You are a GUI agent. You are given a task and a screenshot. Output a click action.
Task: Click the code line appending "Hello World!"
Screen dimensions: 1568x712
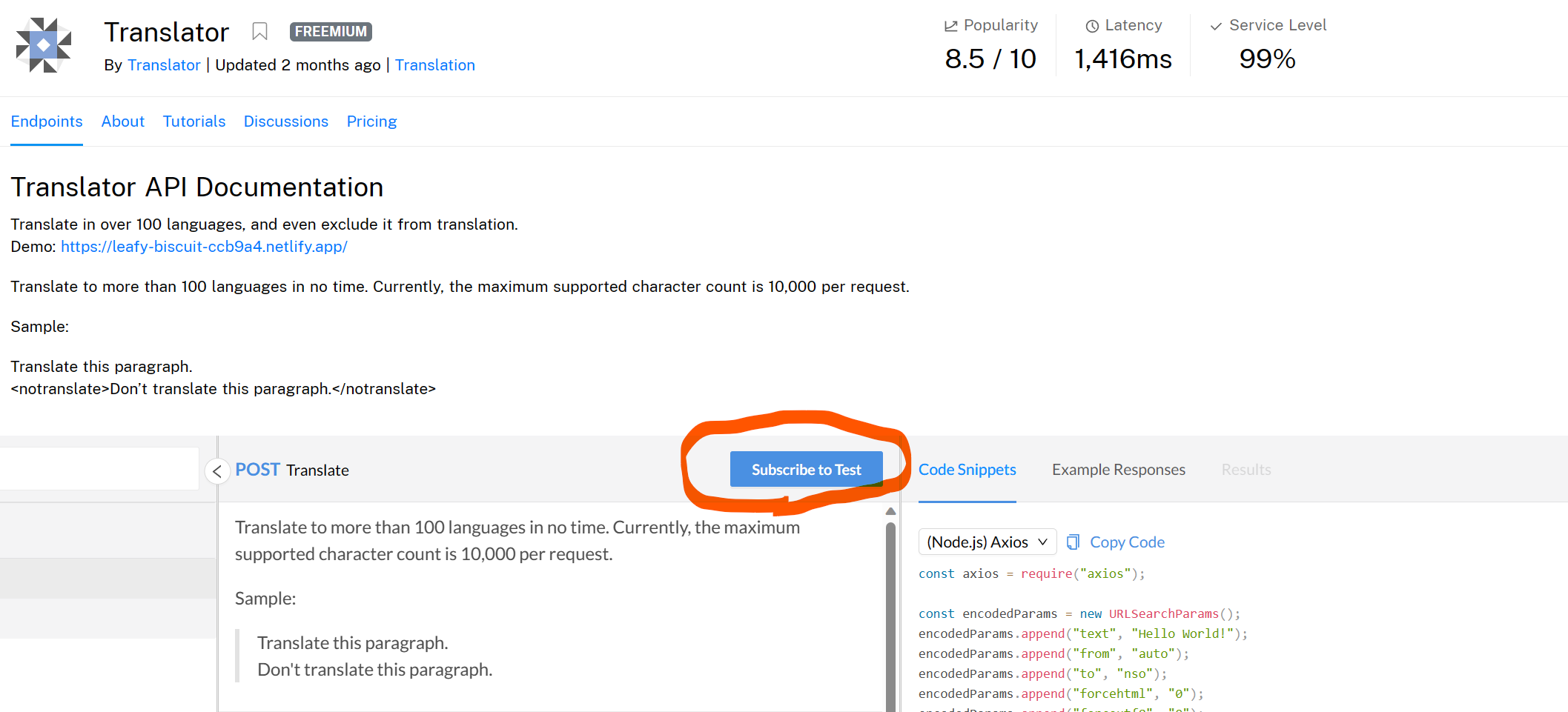(1083, 633)
